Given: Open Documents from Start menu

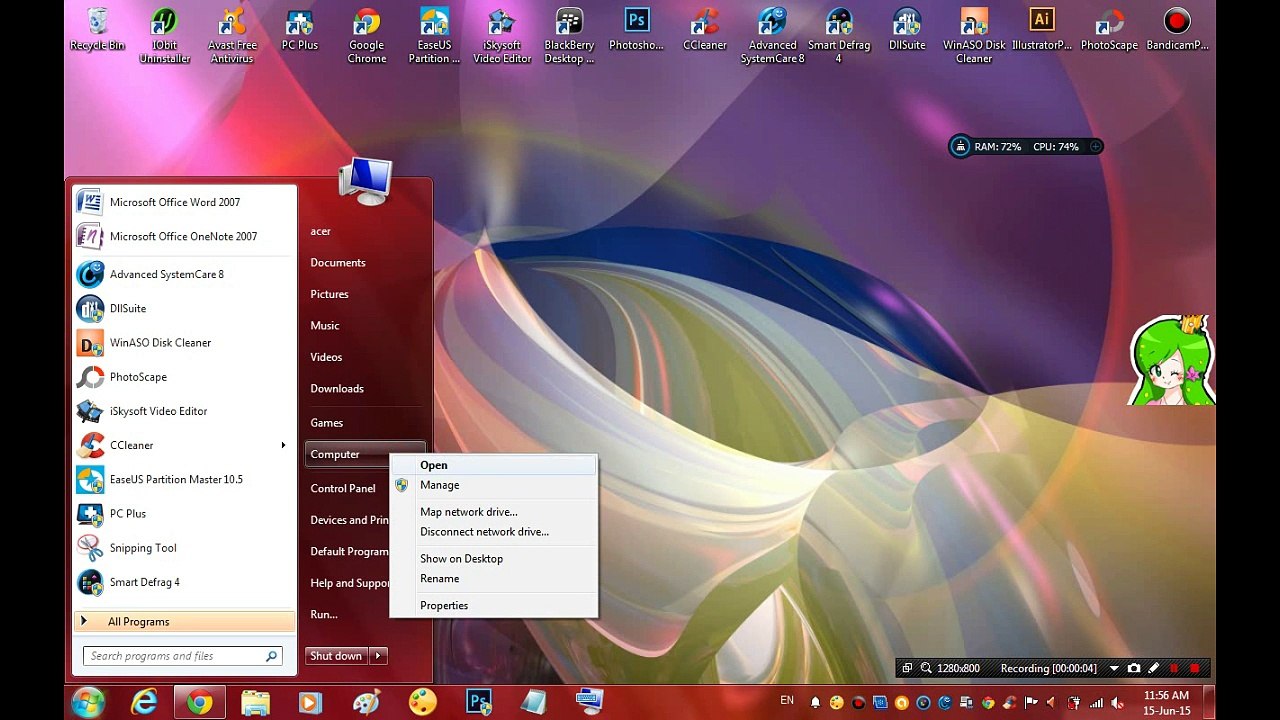Looking at the screenshot, I should pyautogui.click(x=338, y=263).
